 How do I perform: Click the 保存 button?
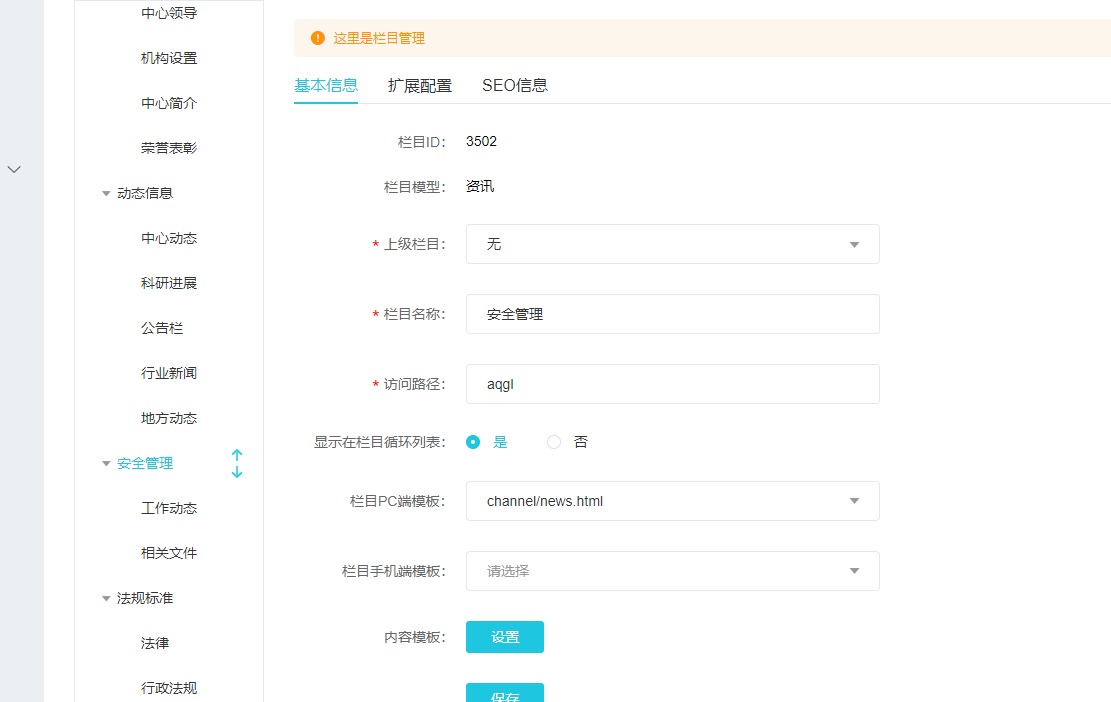(505, 694)
